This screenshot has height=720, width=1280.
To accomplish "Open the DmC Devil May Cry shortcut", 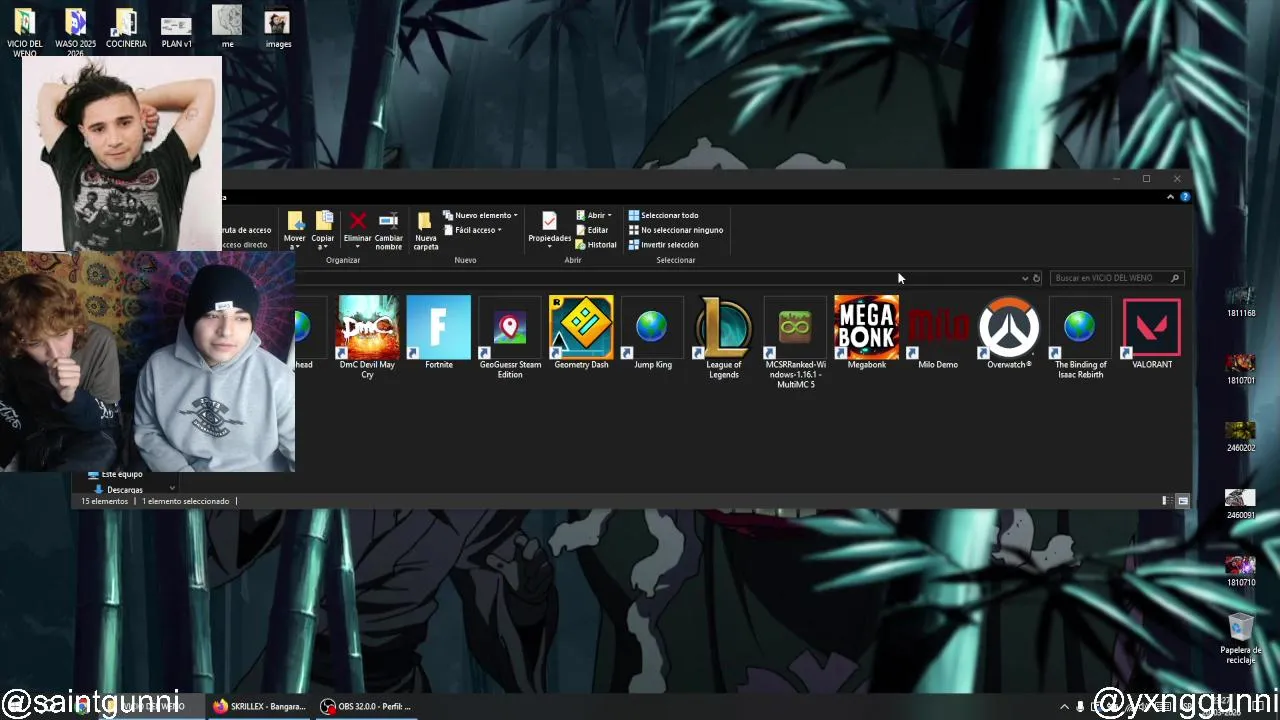I will click(367, 337).
